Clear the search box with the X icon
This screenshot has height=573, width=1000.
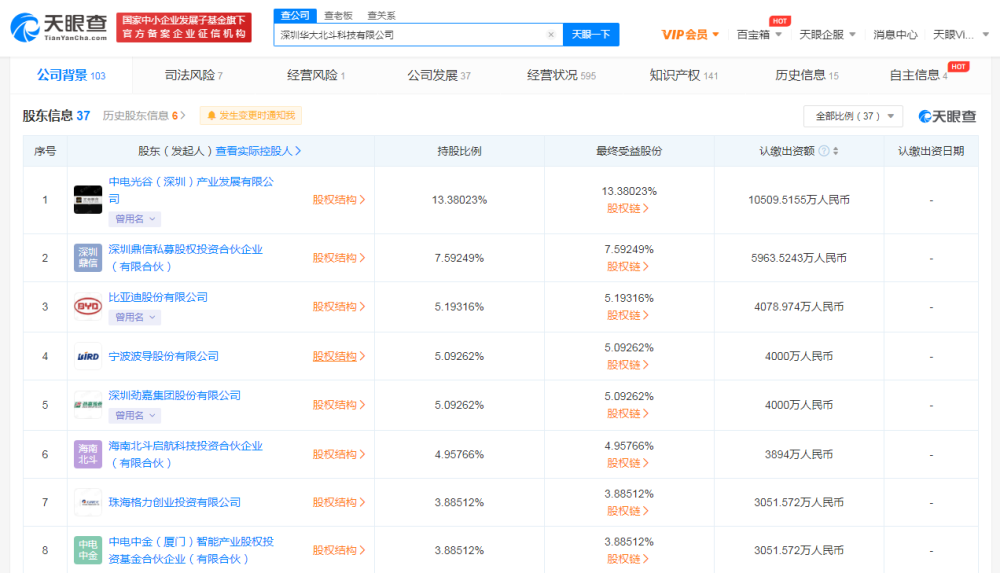pyautogui.click(x=550, y=35)
